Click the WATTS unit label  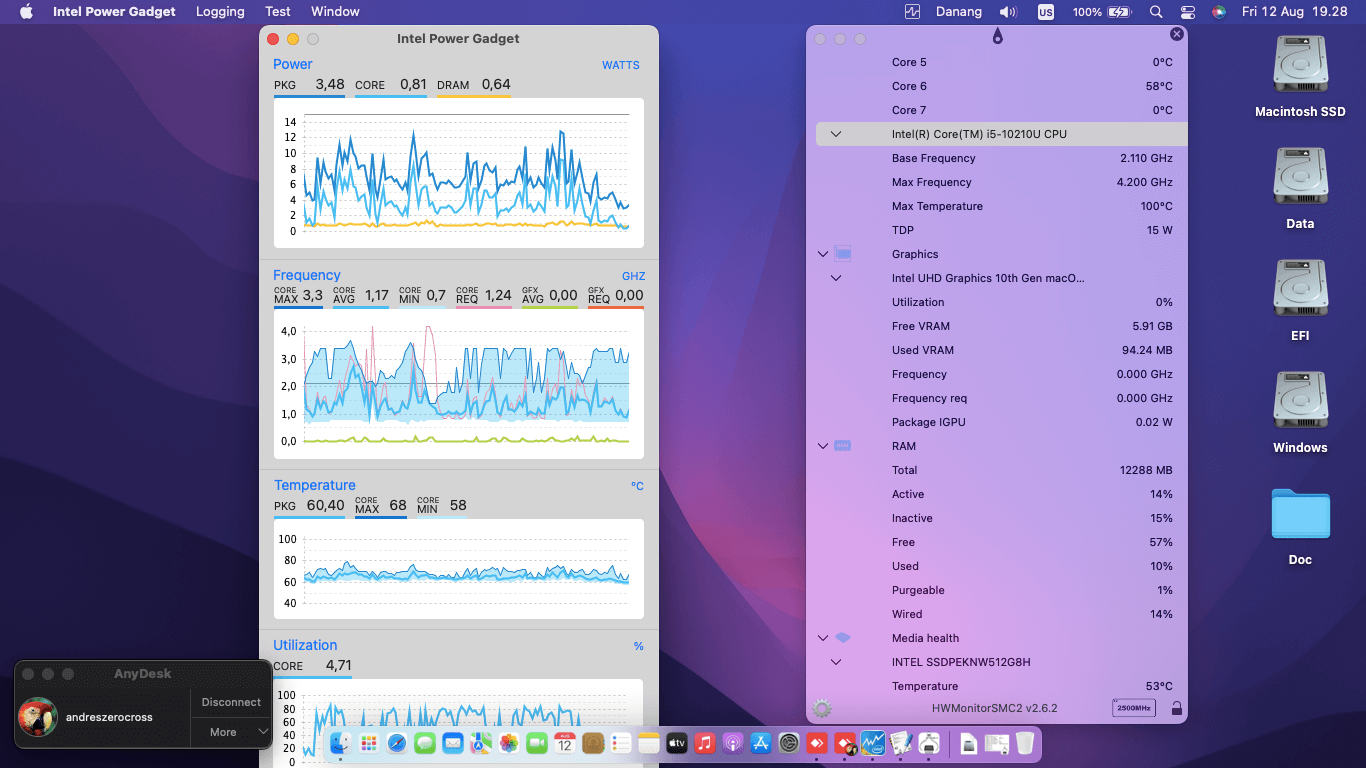tap(620, 65)
